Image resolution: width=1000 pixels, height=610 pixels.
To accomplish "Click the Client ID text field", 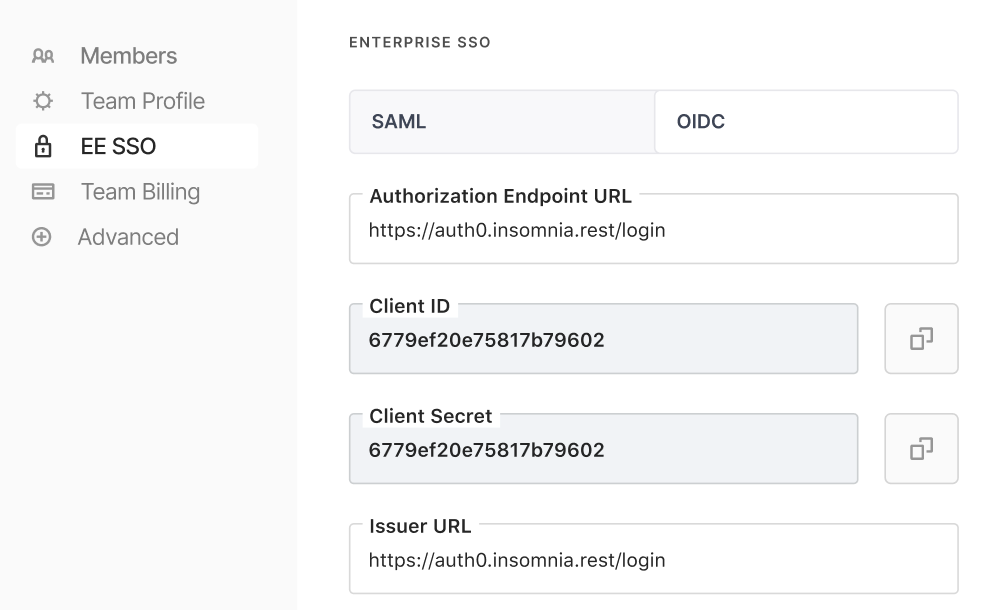I will coord(603,341).
